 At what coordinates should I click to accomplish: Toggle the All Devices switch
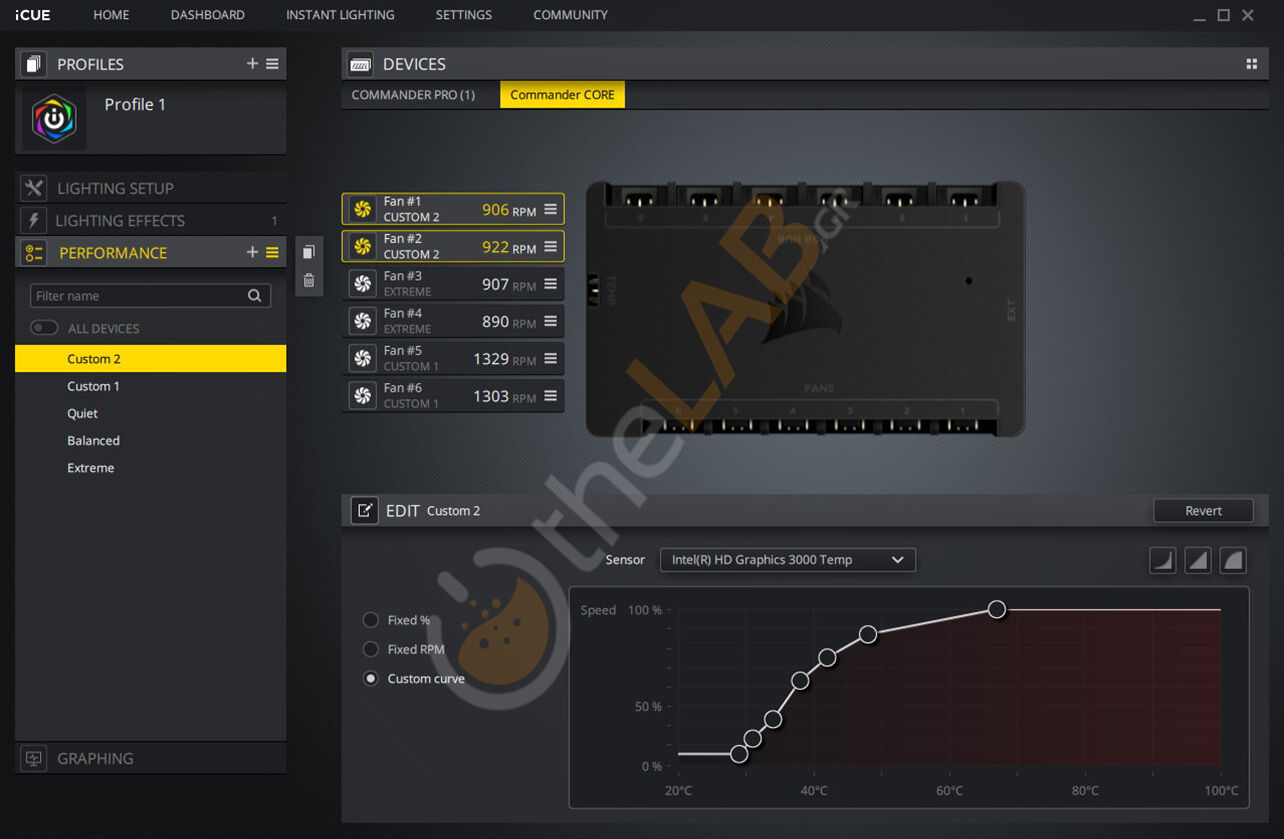coord(44,328)
